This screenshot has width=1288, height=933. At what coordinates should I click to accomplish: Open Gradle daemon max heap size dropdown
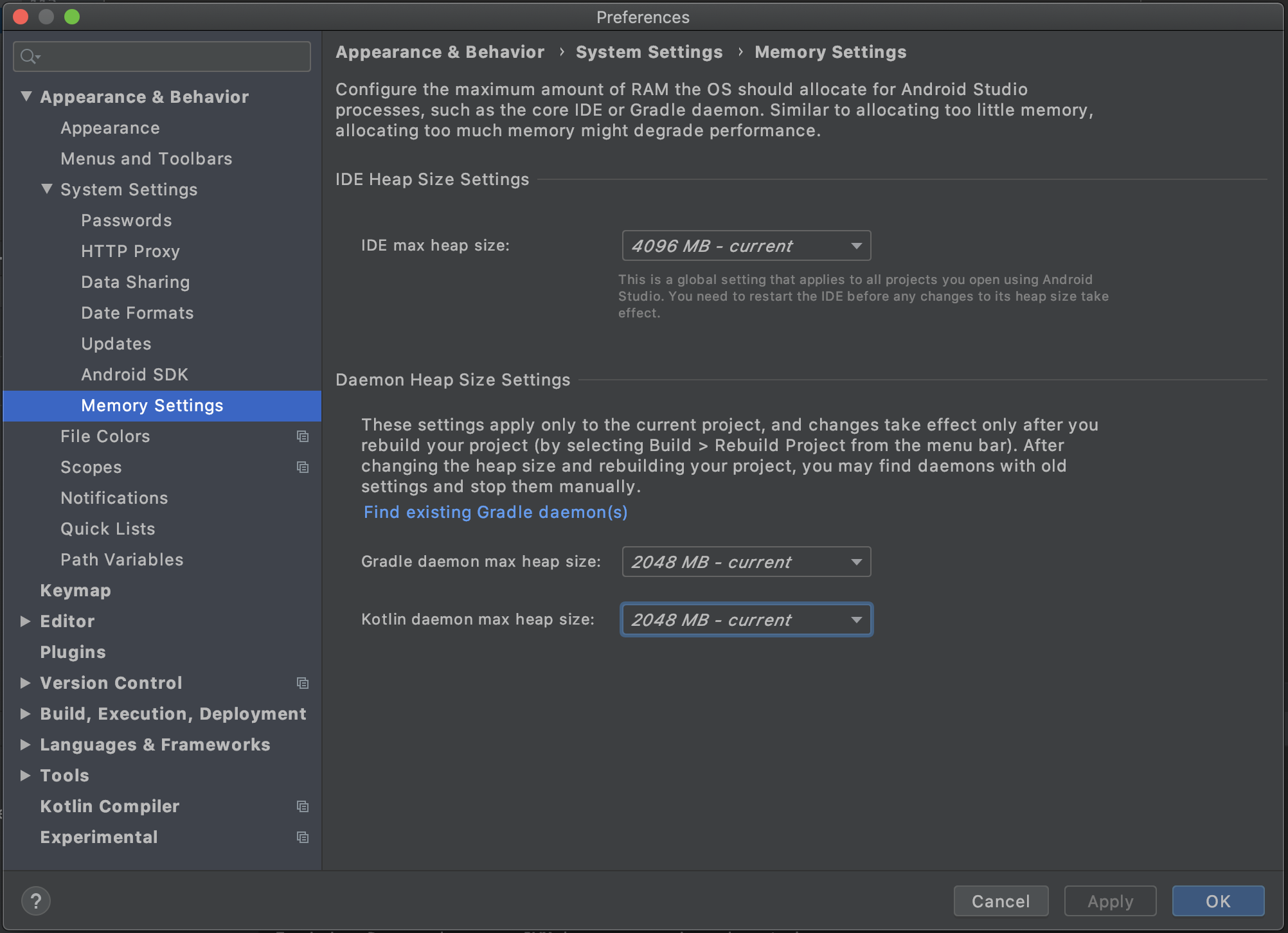pyautogui.click(x=746, y=562)
